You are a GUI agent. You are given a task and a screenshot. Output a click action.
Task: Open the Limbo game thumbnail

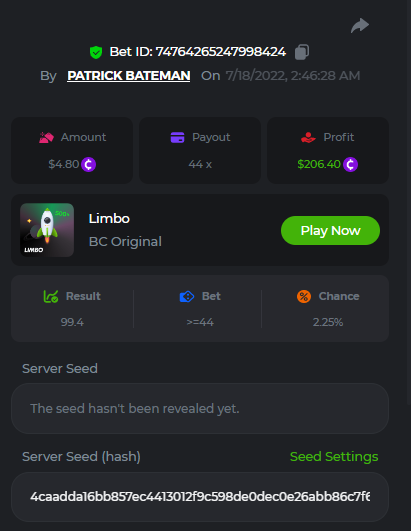47,230
